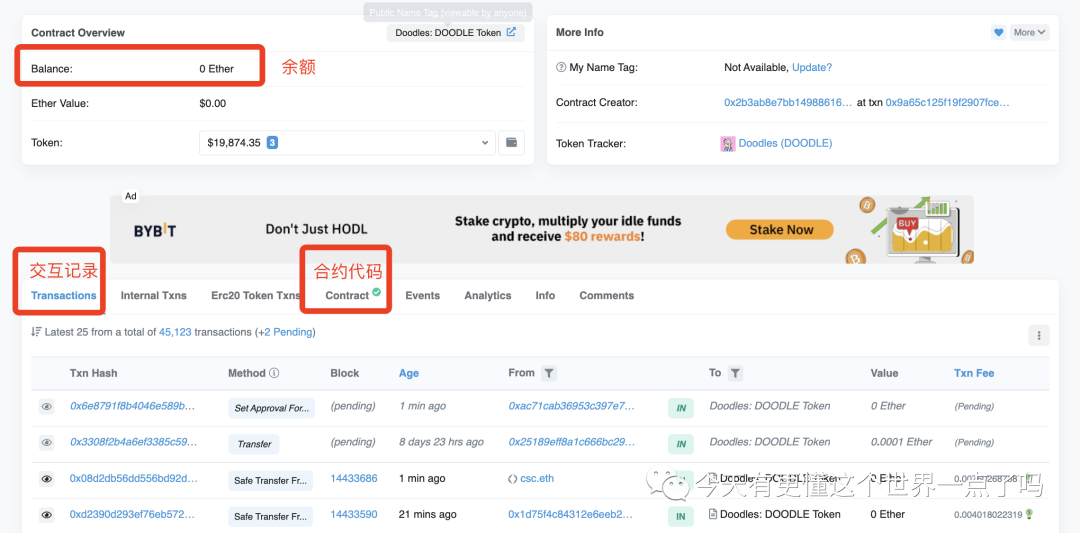This screenshot has height=533, width=1080.
Task: Click the Txn Fee column header
Action: tap(974, 373)
